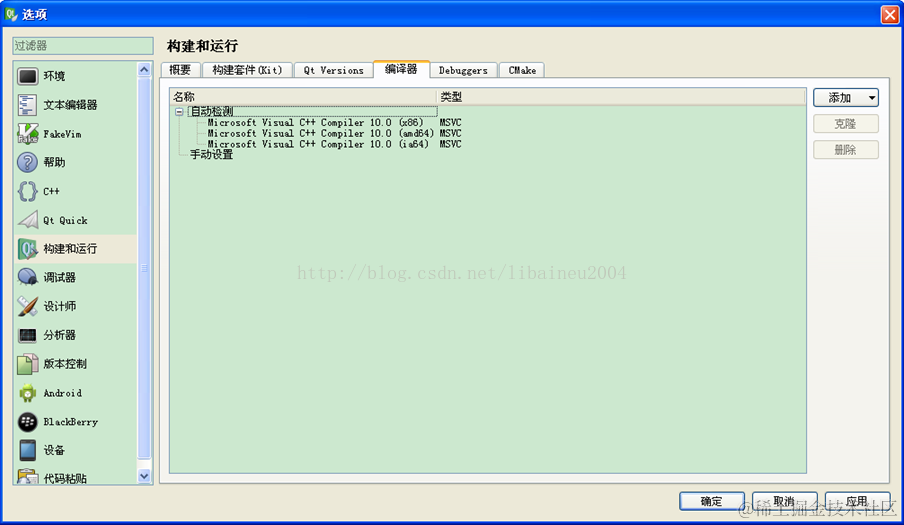Viewport: 904px width, 525px height.
Task: Switch to the 概要 tab
Action: point(180,70)
